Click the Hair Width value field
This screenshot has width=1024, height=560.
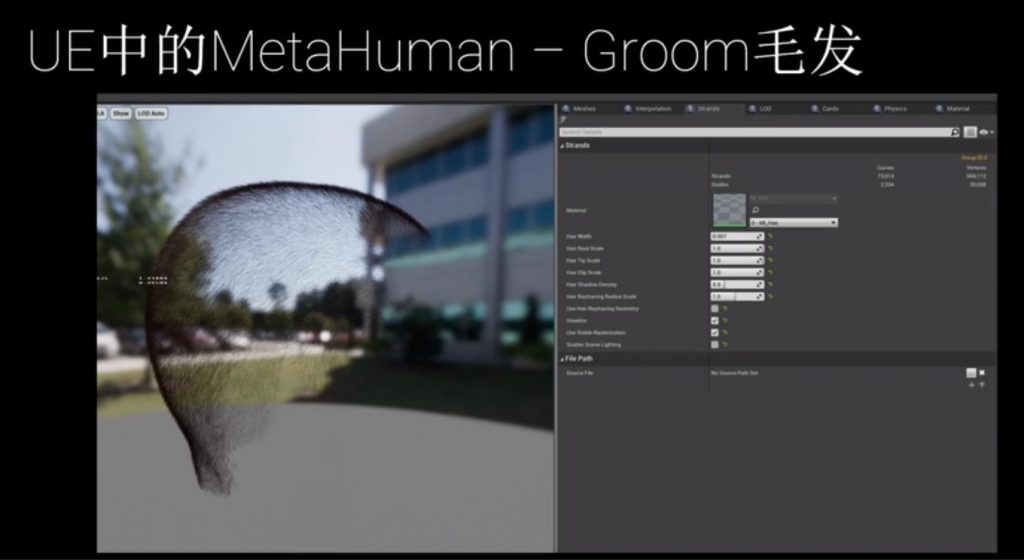coord(737,236)
